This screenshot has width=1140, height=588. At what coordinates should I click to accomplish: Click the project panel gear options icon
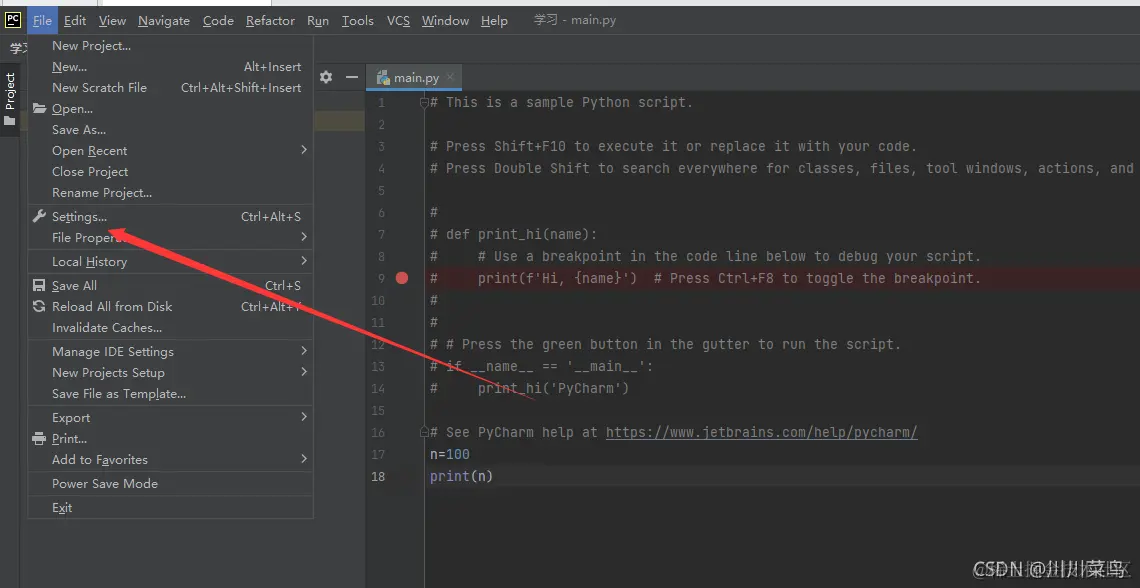click(326, 77)
